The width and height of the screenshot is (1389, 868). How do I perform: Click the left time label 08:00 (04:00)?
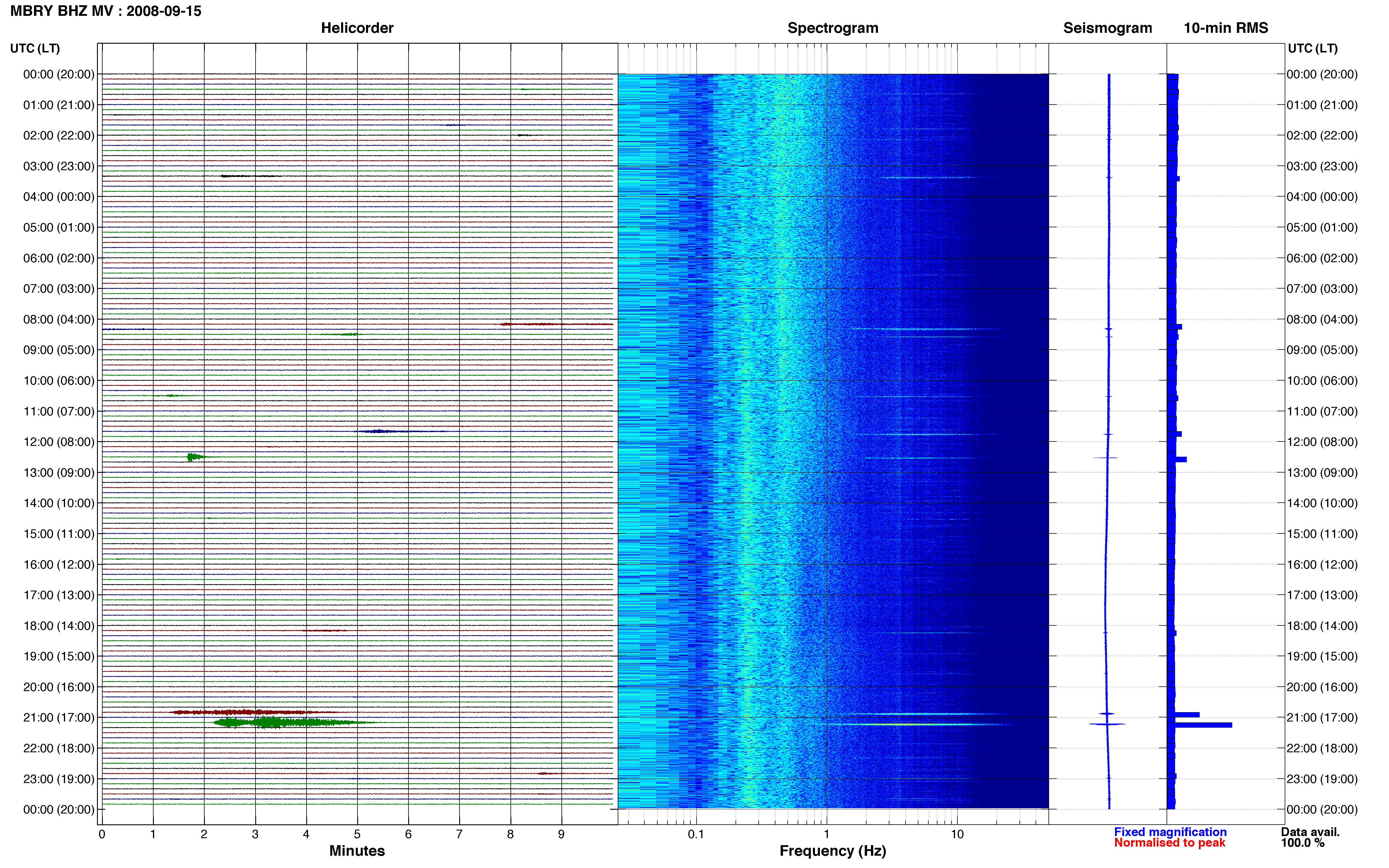59,319
